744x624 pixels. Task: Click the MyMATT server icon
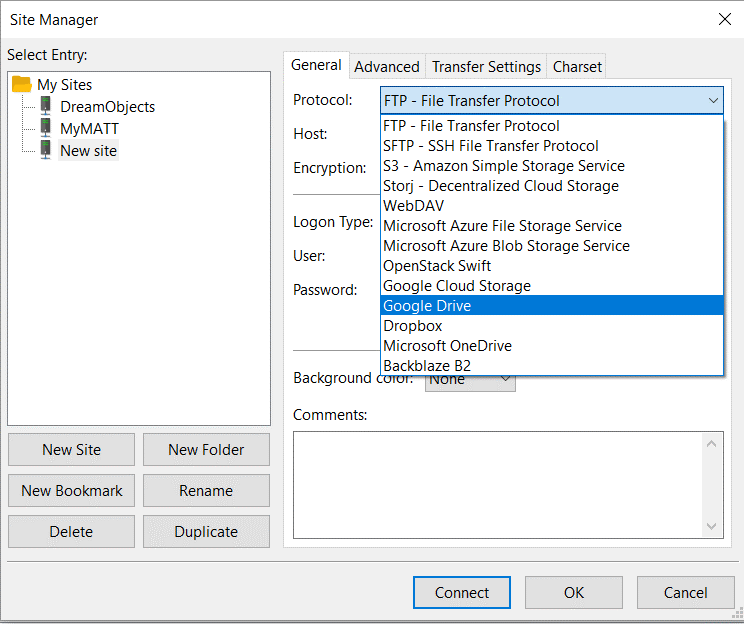coord(45,128)
